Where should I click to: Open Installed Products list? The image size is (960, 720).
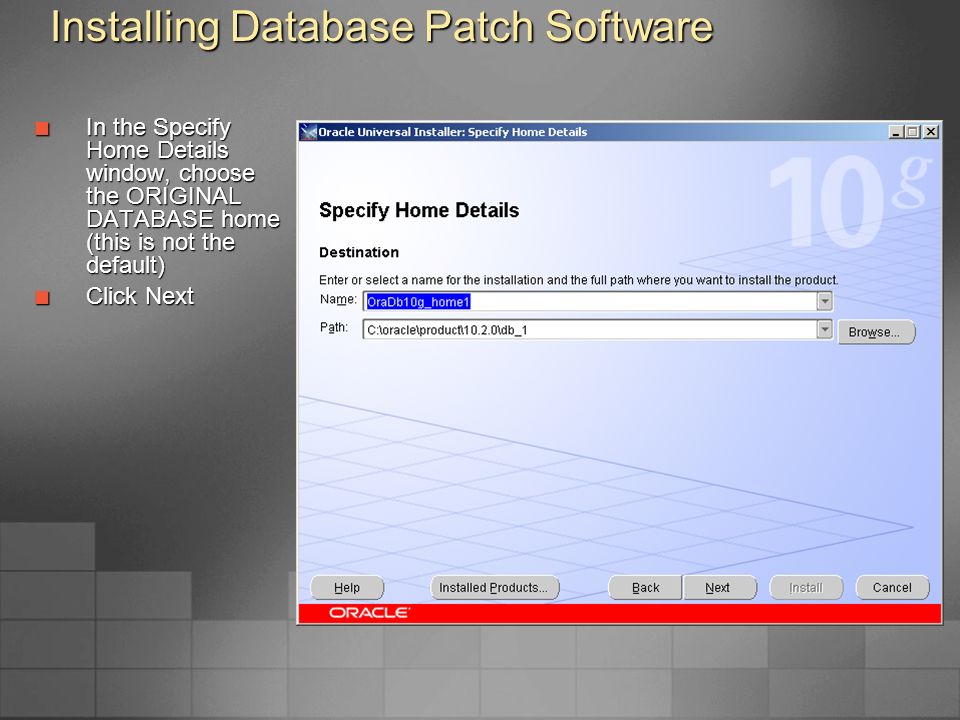click(495, 588)
